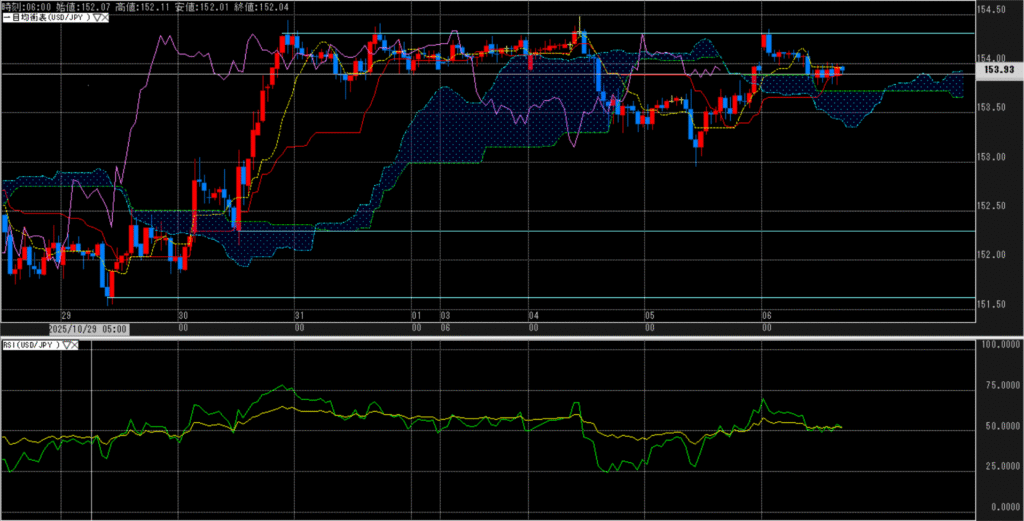Close the Ichimoku (一目均衡表) indicator
This screenshot has width=1024, height=521.
tap(104, 18)
